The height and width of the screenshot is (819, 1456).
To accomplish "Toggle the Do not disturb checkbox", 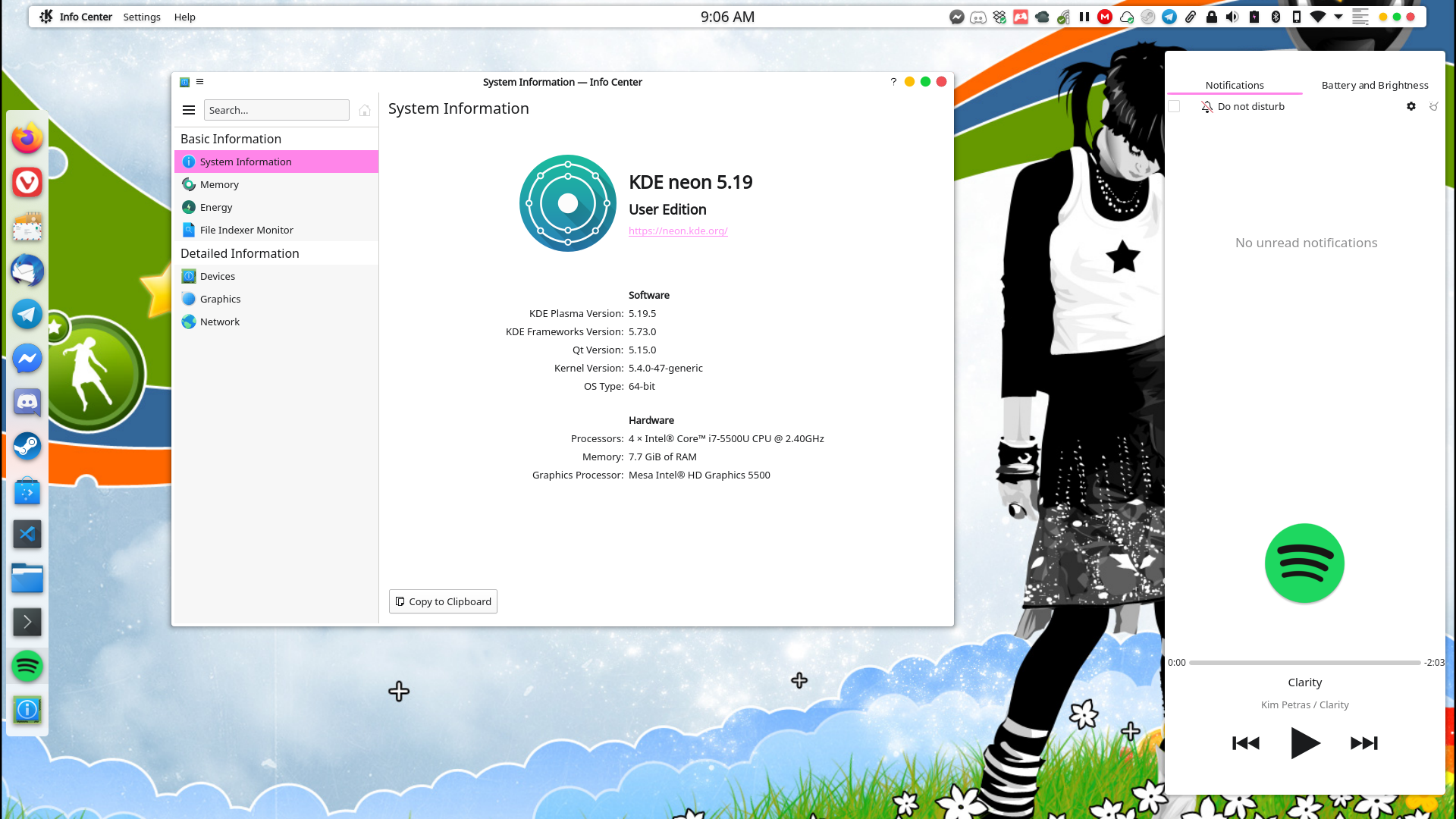I will [x=1174, y=107].
